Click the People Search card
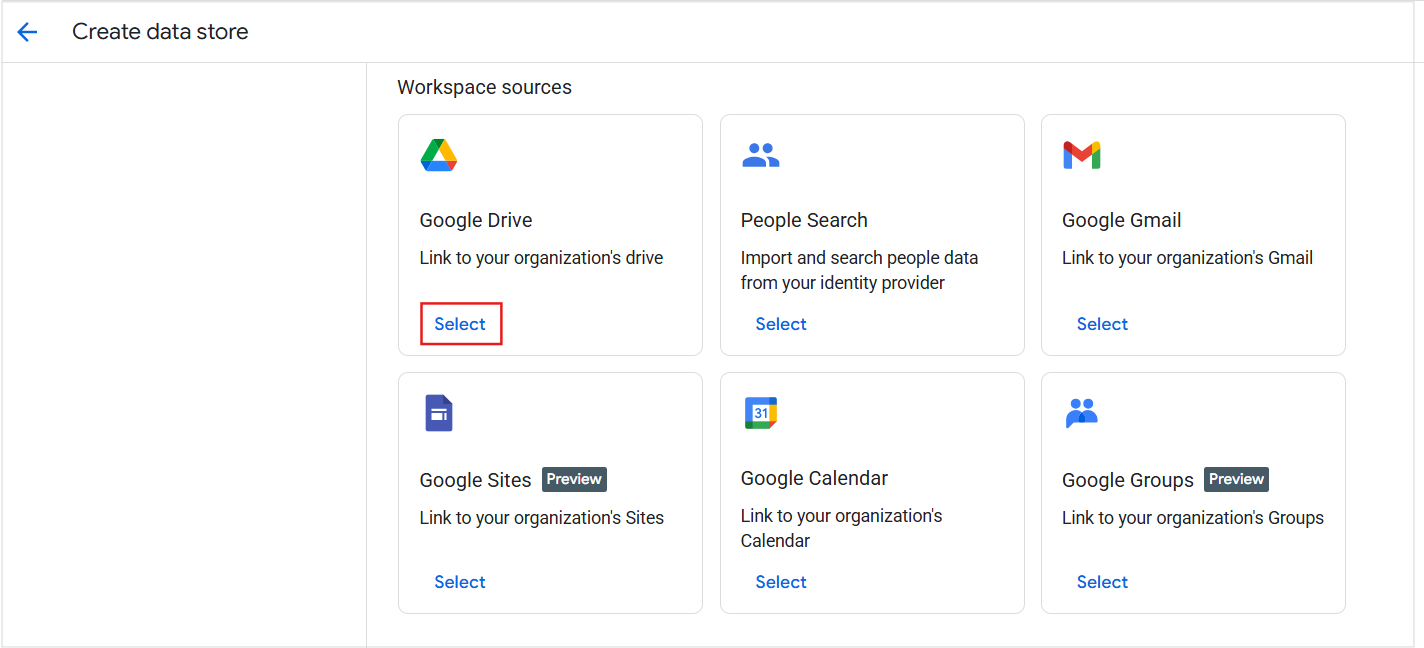 coord(872,234)
